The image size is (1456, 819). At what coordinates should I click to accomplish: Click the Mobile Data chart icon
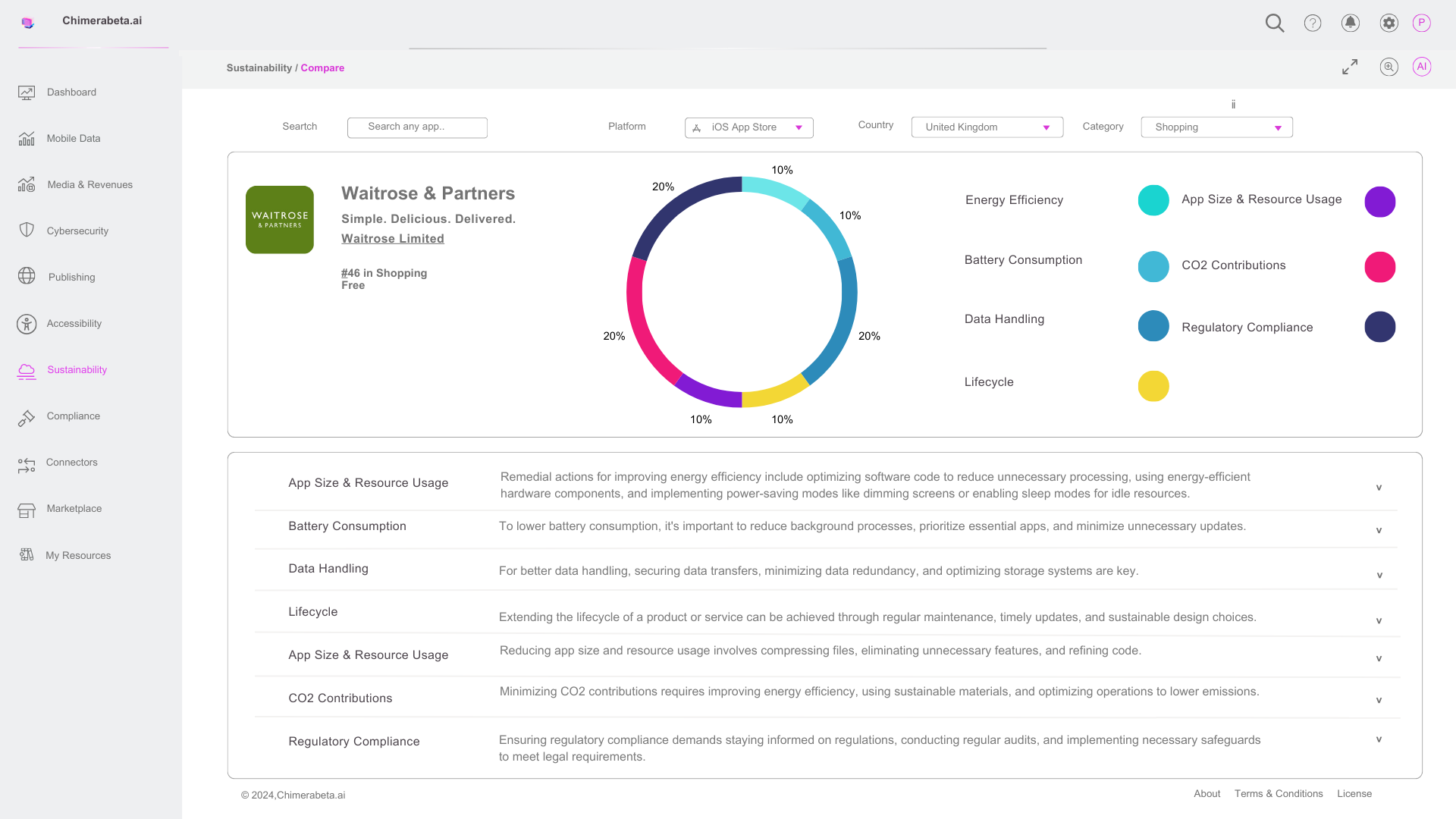[x=27, y=139]
